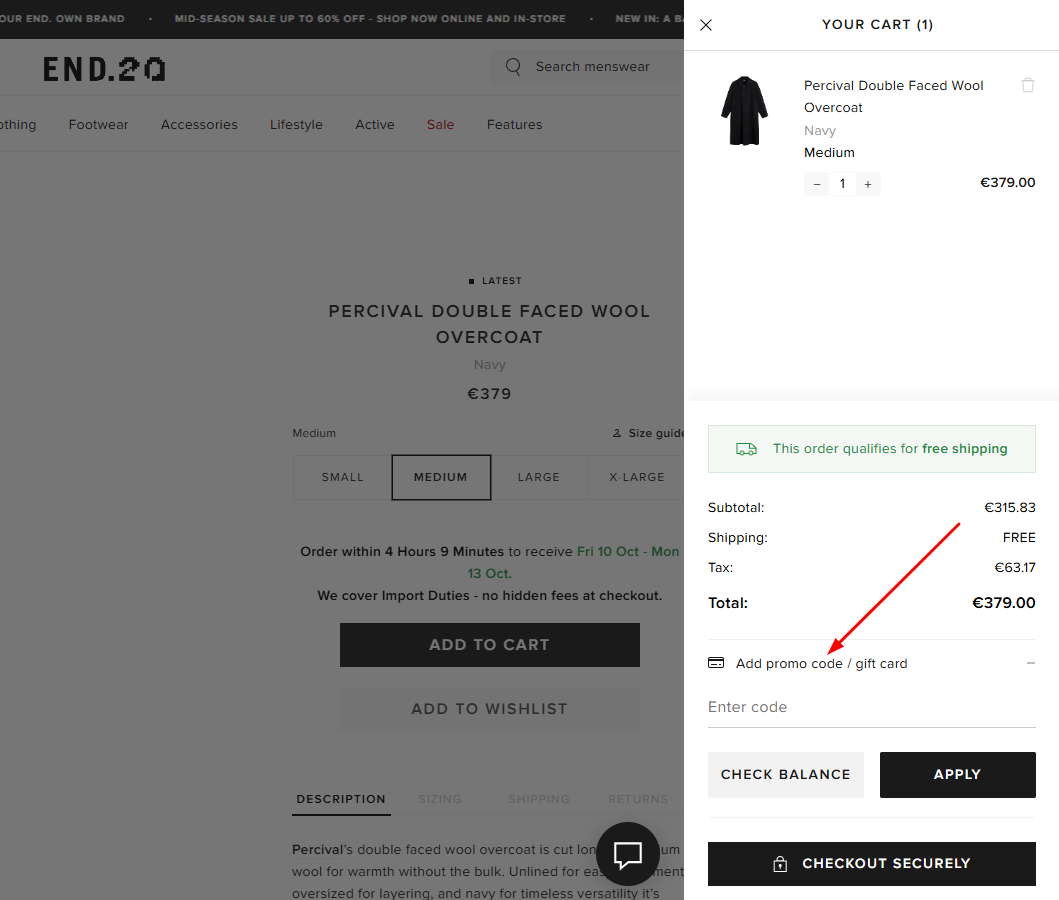Click the Enter code input field
The width and height of the screenshot is (1059, 900).
[x=871, y=707]
